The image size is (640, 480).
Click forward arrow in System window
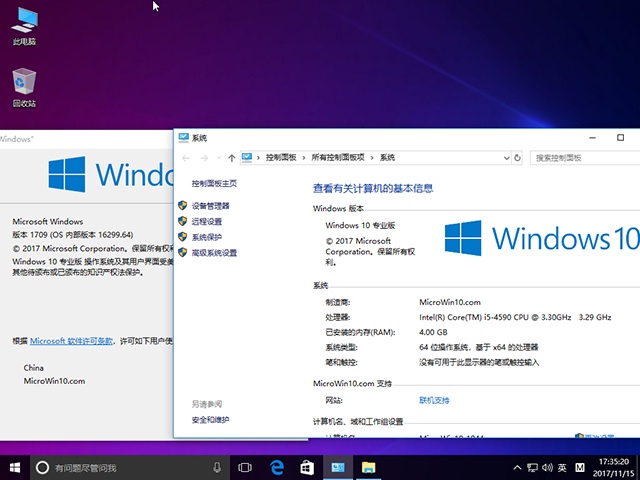204,158
